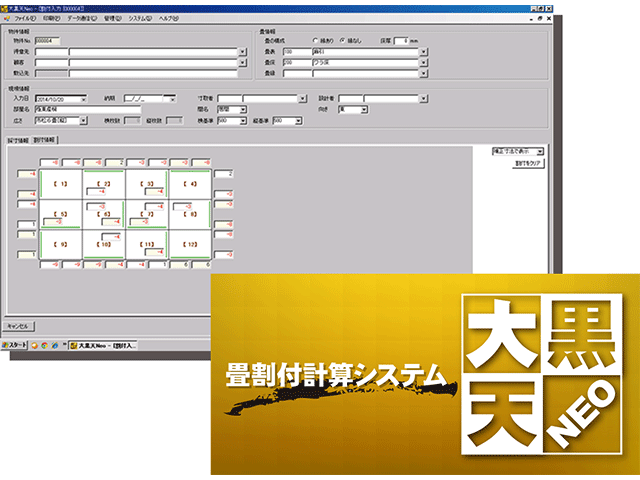Select tatami cell [ 9] in the layout
Viewport: 640px width, 480px height.
pos(60,244)
